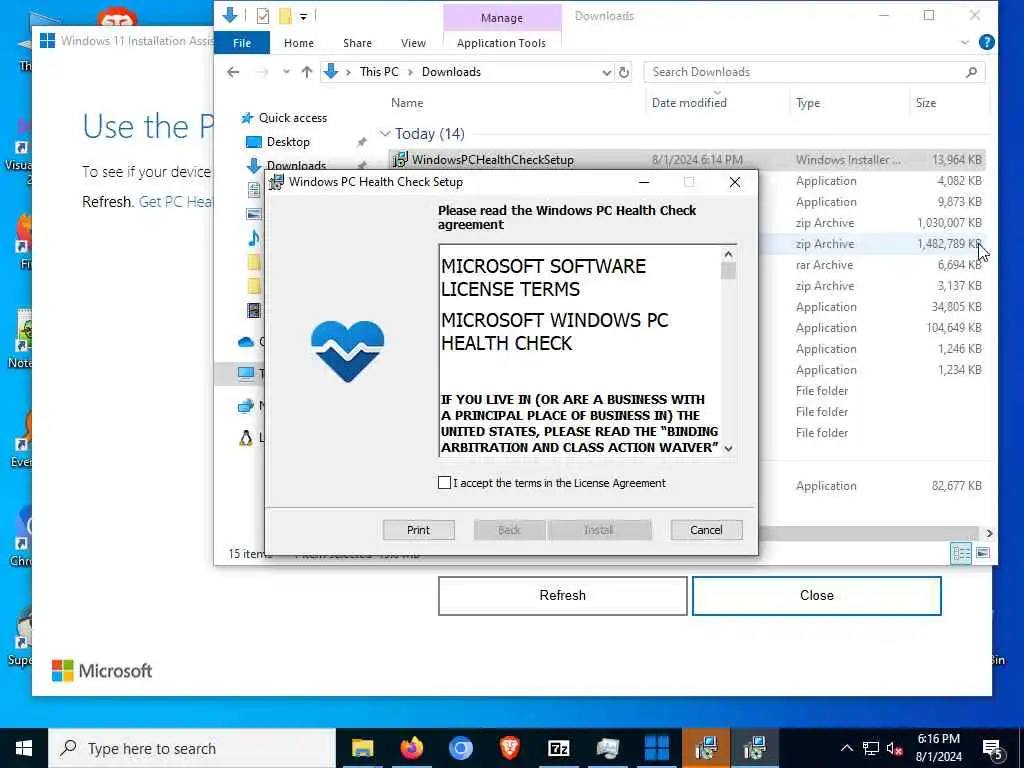Switch to the Share ribbon tab

click(x=357, y=43)
